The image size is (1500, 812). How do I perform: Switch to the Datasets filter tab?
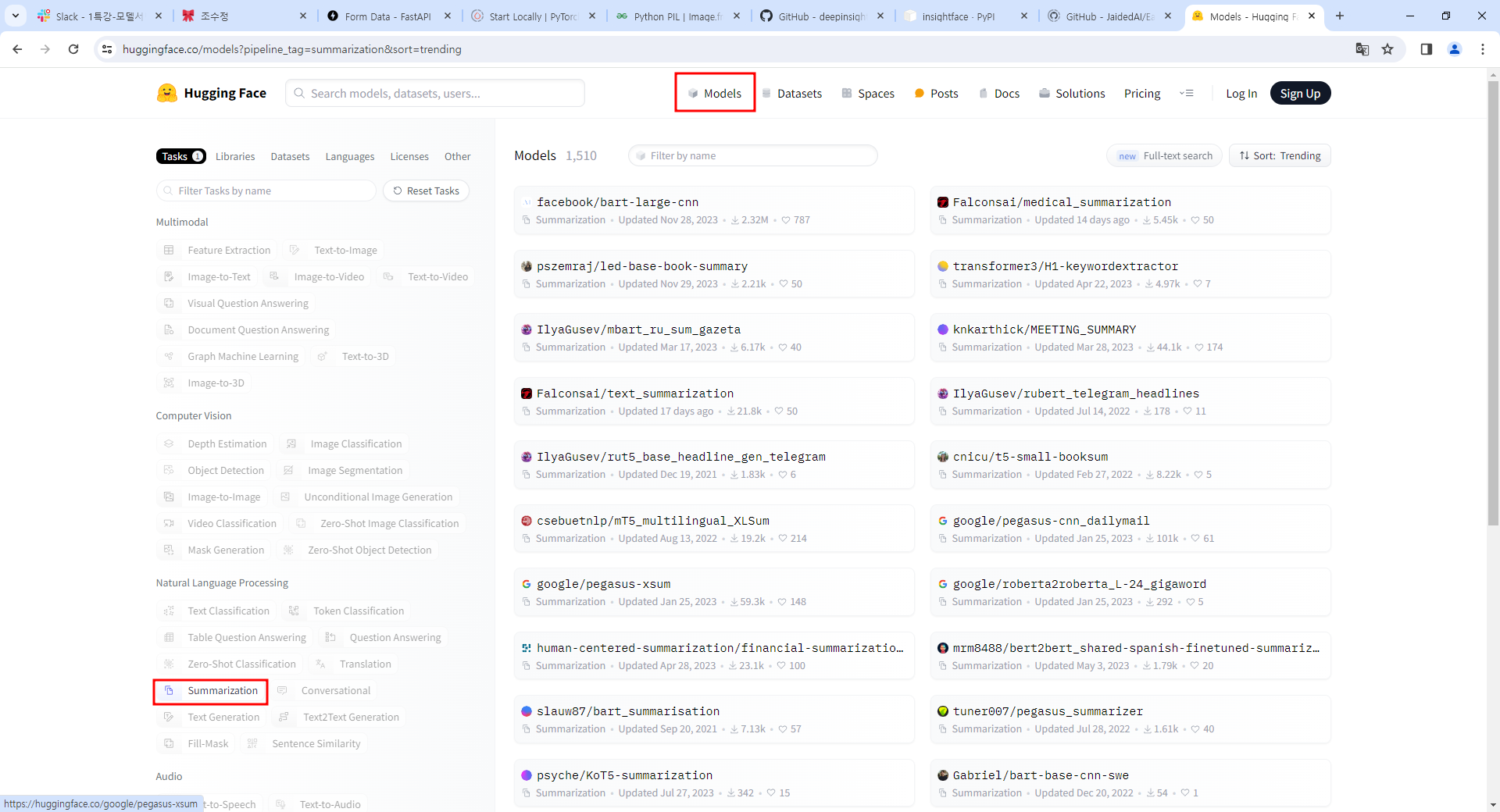click(290, 156)
